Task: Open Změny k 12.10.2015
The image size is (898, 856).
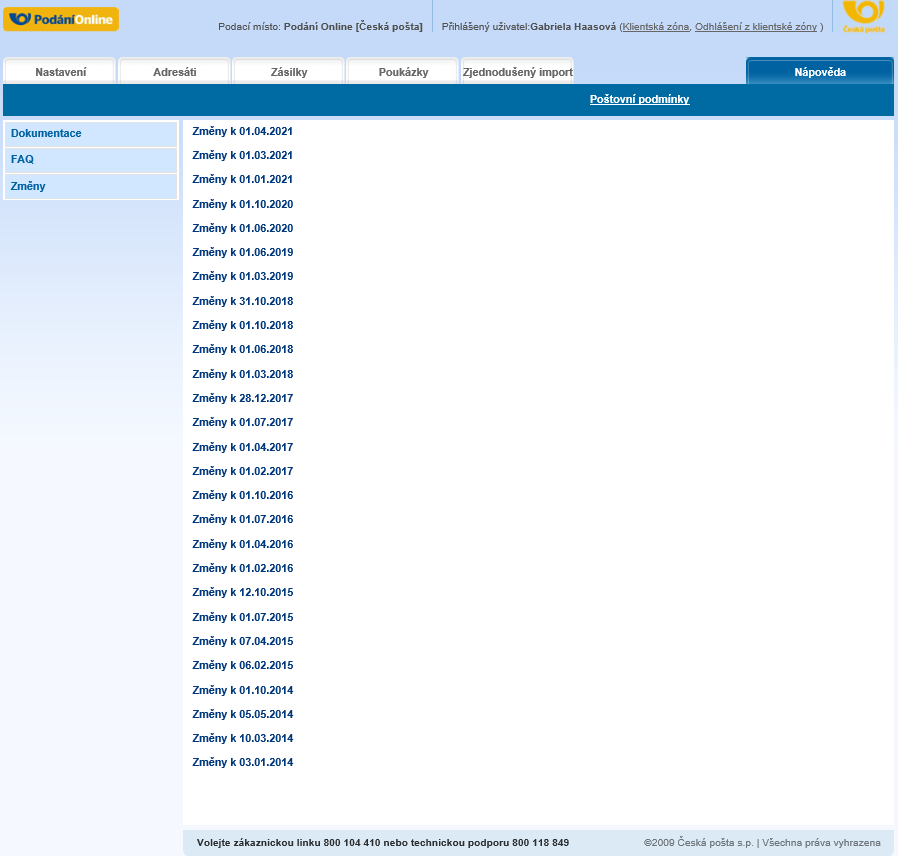Action: pyautogui.click(x=242, y=592)
